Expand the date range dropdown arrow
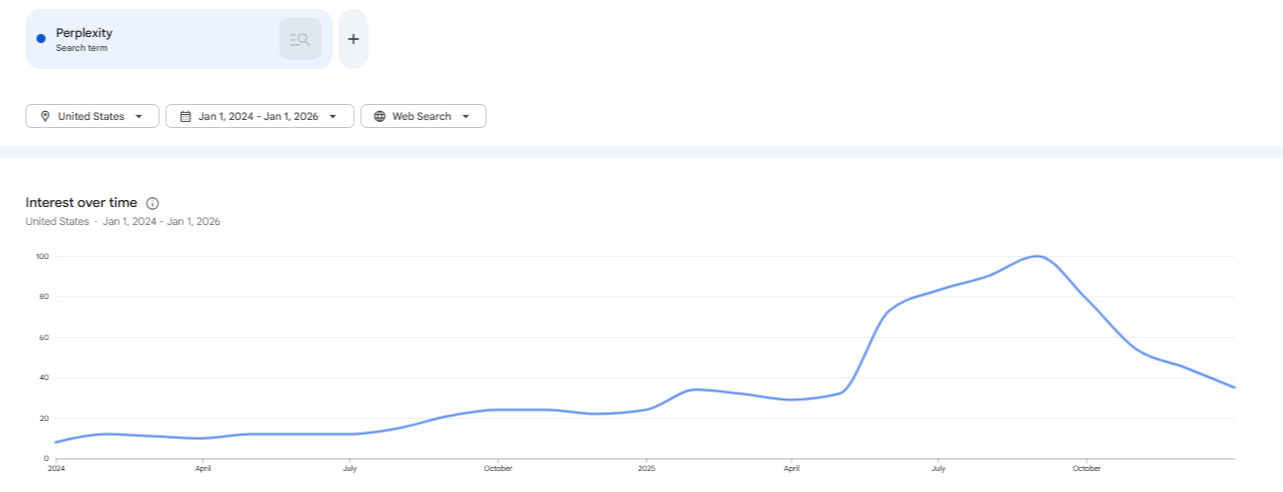The image size is (1283, 492). pyautogui.click(x=333, y=116)
